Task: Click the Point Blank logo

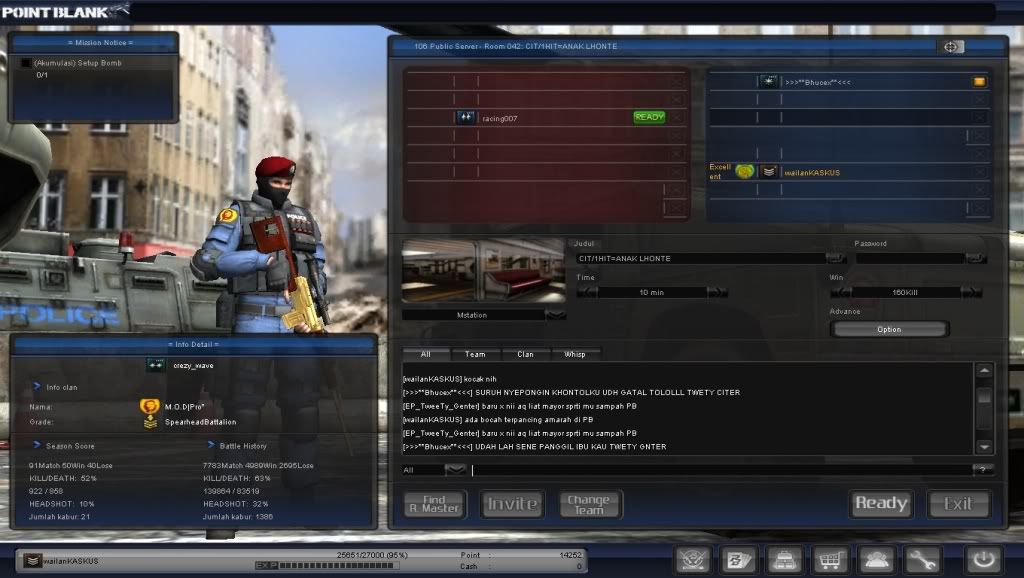Action: click(x=64, y=11)
